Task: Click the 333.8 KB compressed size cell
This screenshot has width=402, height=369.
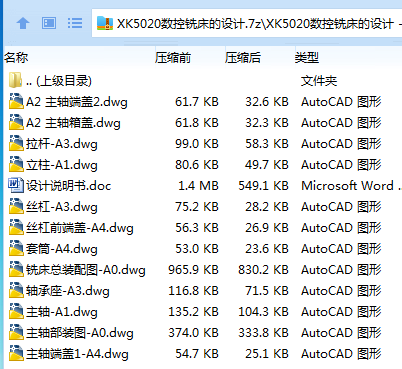Action: click(x=263, y=333)
